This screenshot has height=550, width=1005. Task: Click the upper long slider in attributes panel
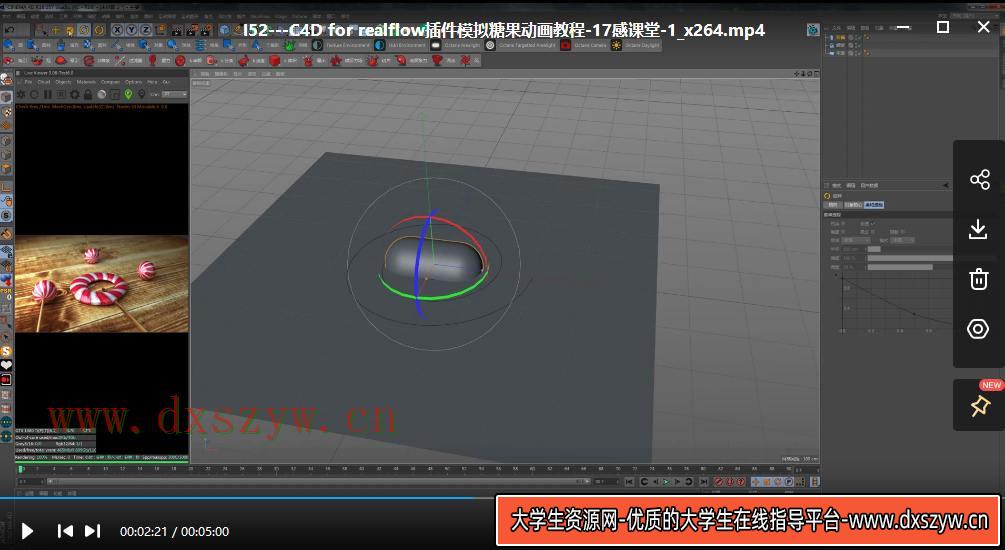[909, 258]
